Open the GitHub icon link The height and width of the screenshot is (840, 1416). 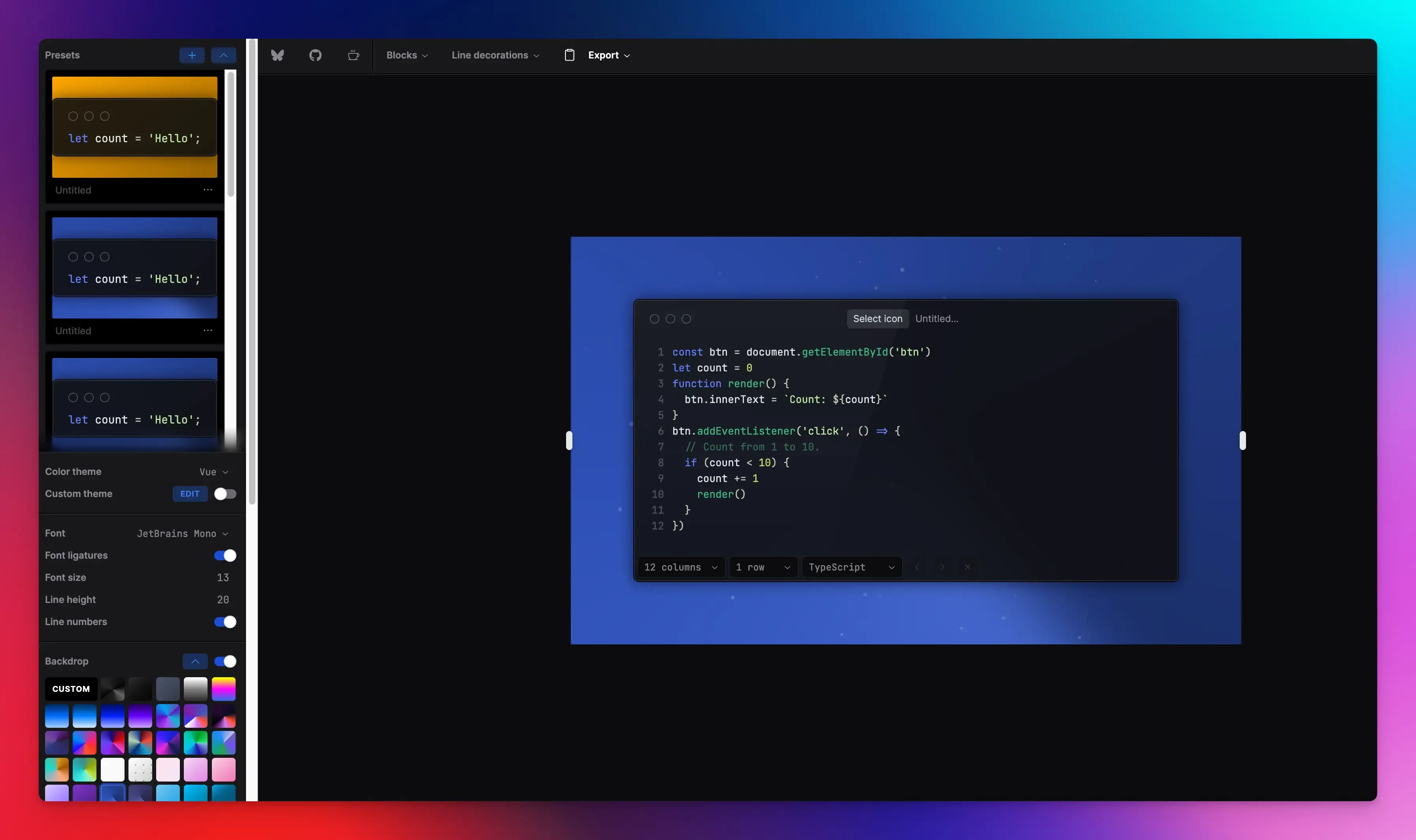pyautogui.click(x=315, y=55)
